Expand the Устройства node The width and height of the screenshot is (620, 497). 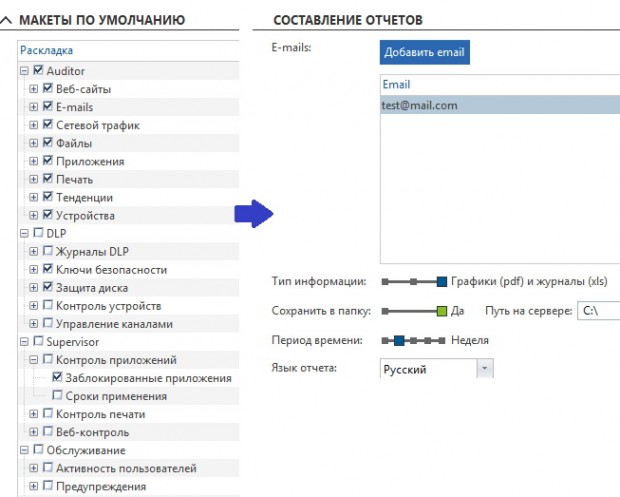click(x=34, y=215)
